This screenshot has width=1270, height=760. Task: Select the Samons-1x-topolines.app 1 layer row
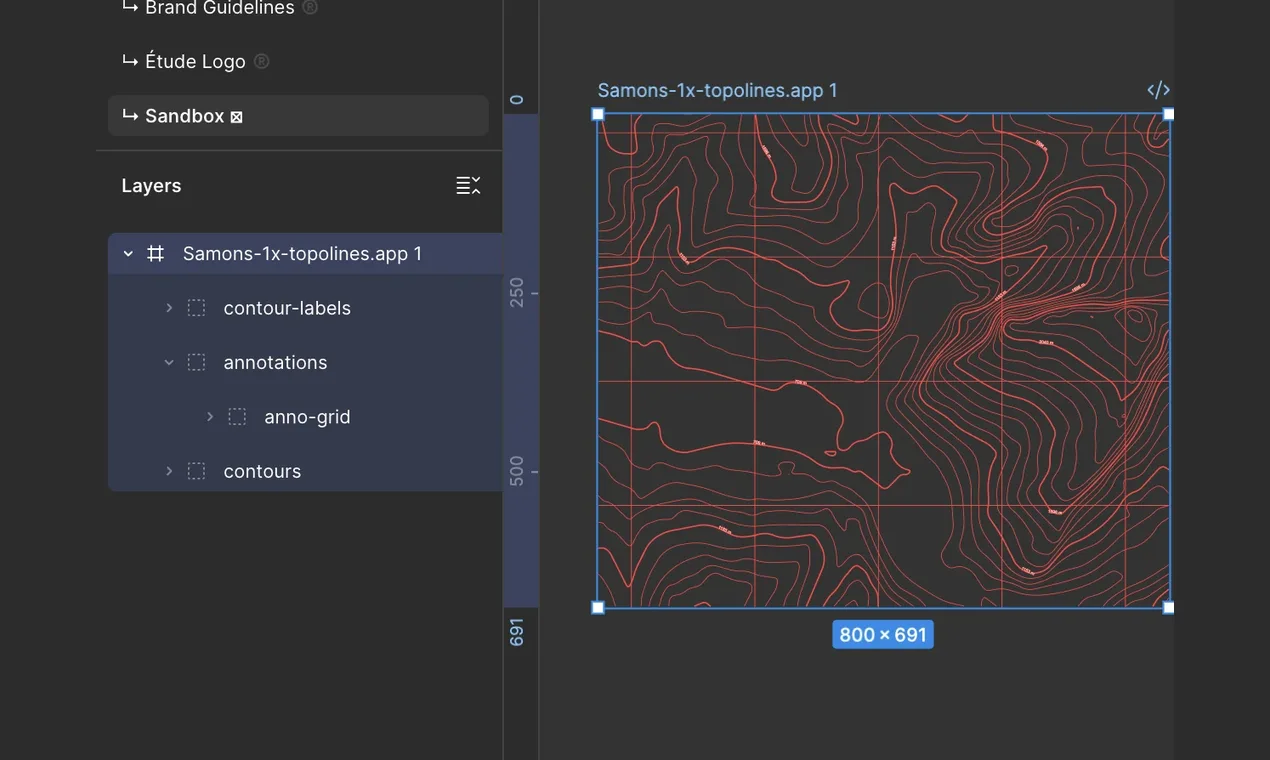pyautogui.click(x=305, y=254)
